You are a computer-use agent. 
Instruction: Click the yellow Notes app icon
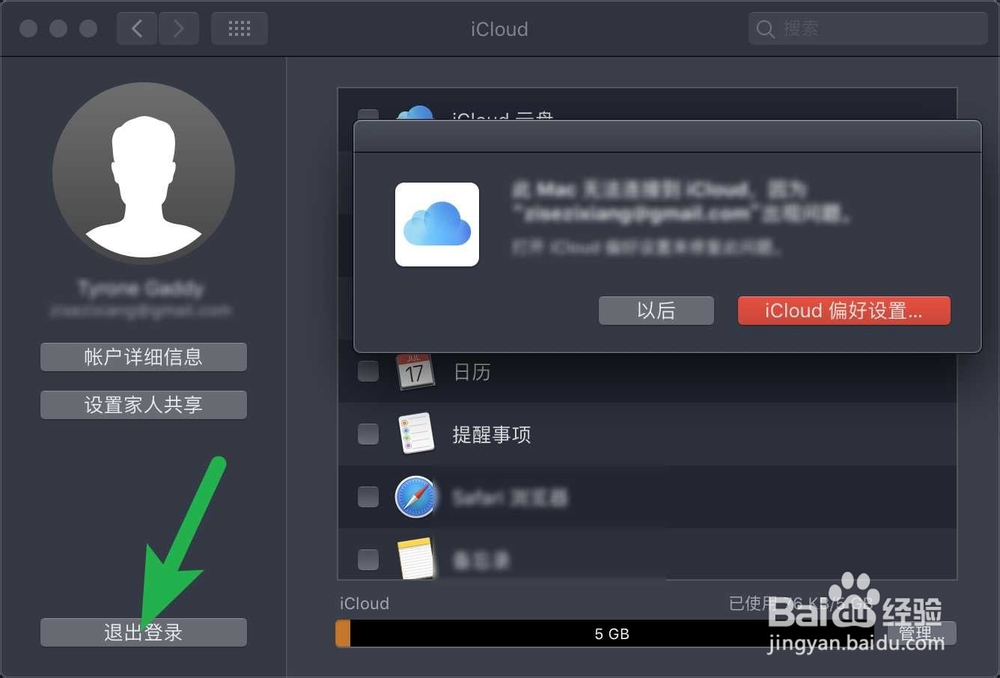tap(416, 558)
